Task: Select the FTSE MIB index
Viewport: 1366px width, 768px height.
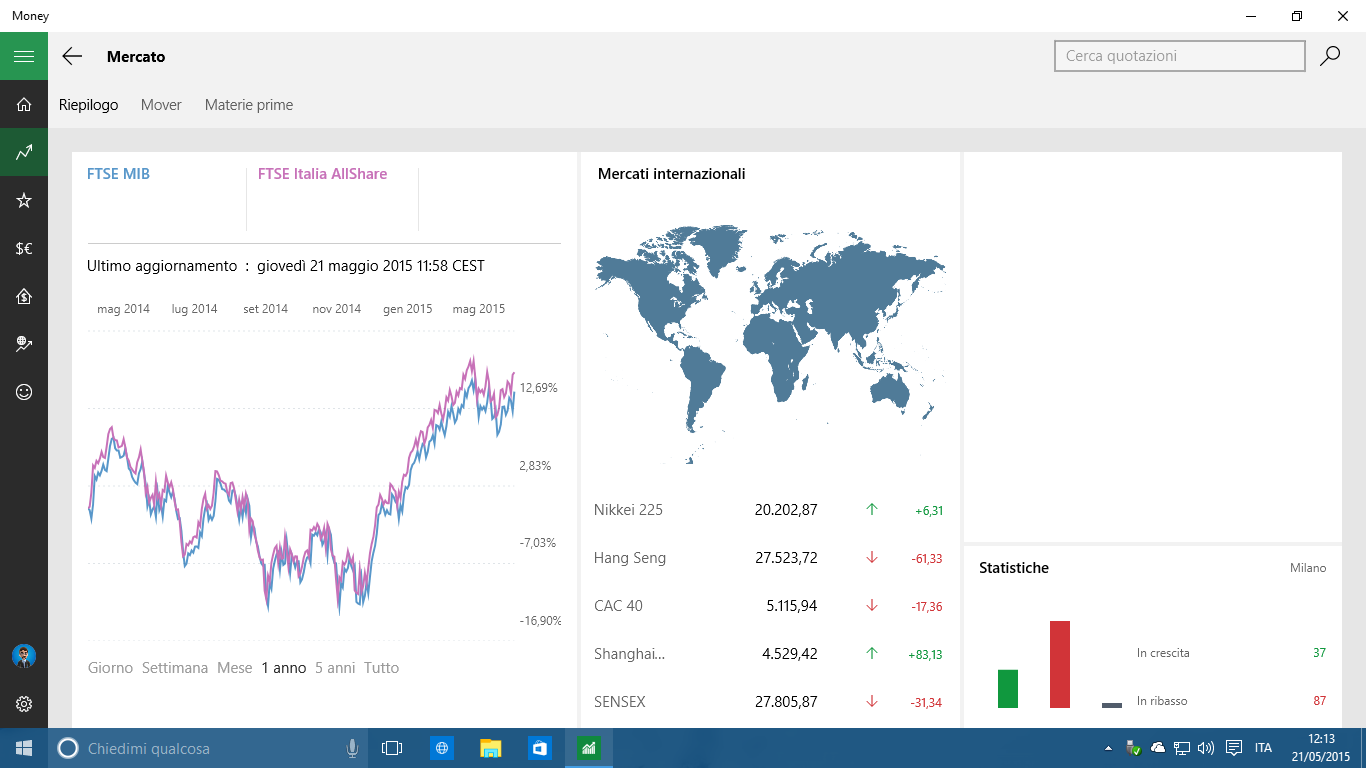Action: (118, 174)
